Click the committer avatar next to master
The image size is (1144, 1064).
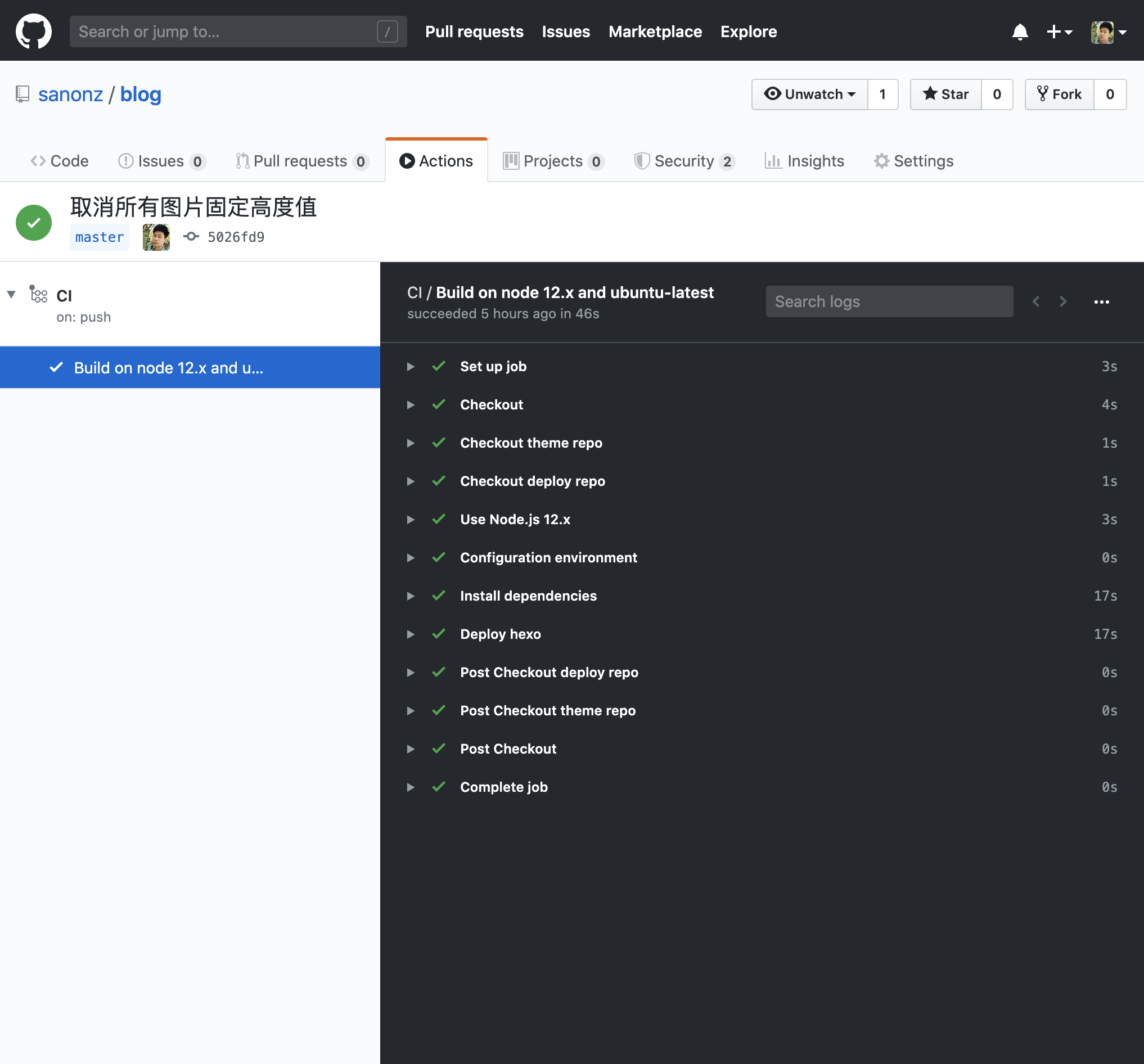click(x=156, y=237)
